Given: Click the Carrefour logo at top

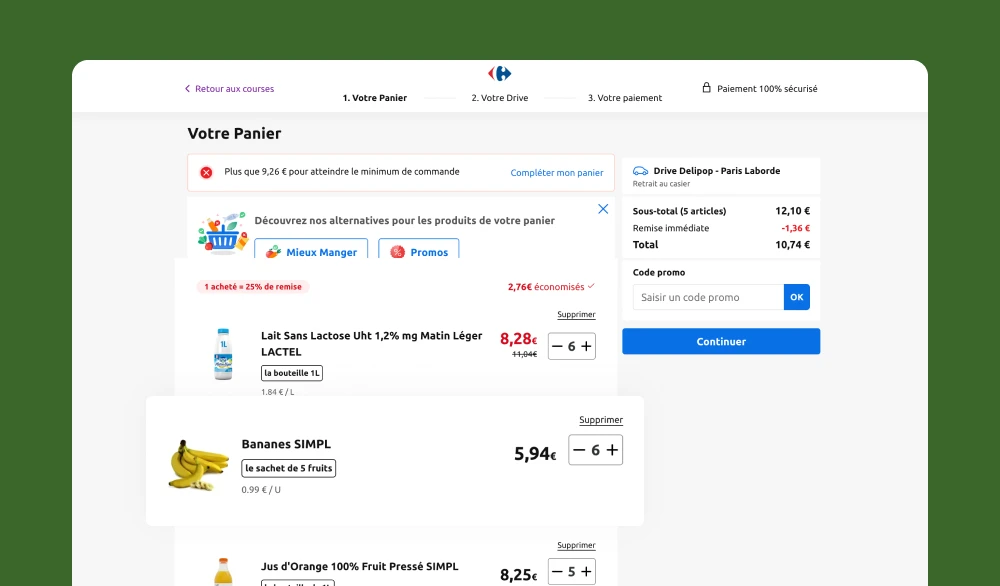Looking at the screenshot, I should point(500,73).
